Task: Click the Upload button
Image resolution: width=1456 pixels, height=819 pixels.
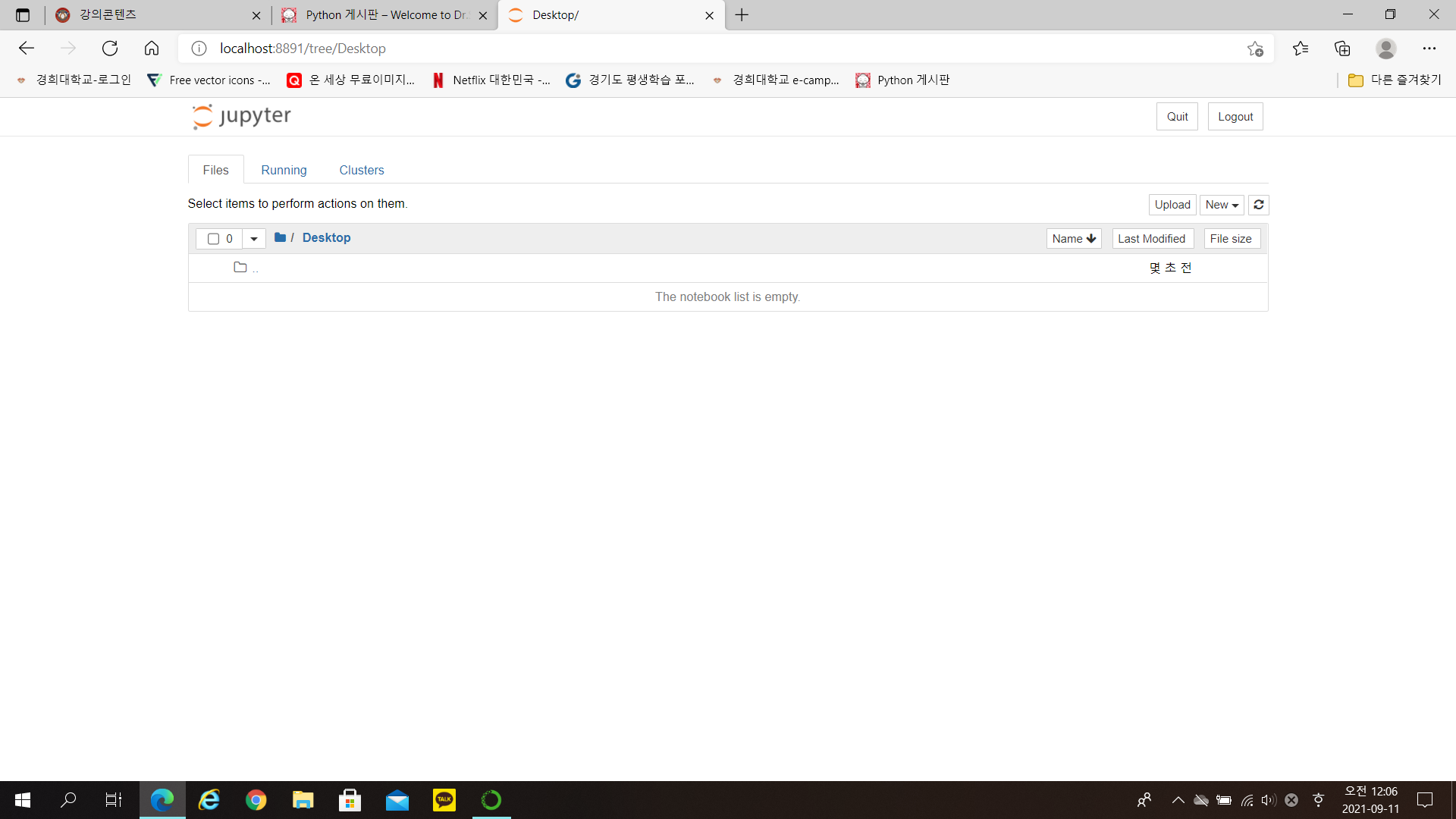Action: pyautogui.click(x=1172, y=205)
